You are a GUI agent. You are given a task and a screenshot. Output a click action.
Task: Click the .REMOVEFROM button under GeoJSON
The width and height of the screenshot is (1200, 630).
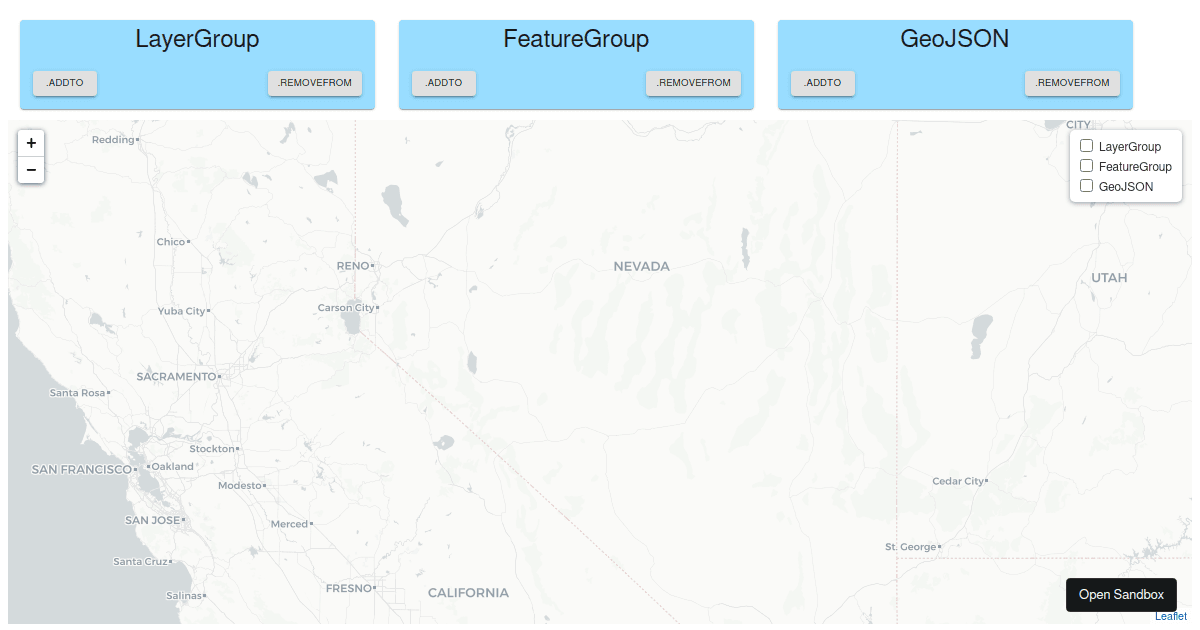[1072, 83]
